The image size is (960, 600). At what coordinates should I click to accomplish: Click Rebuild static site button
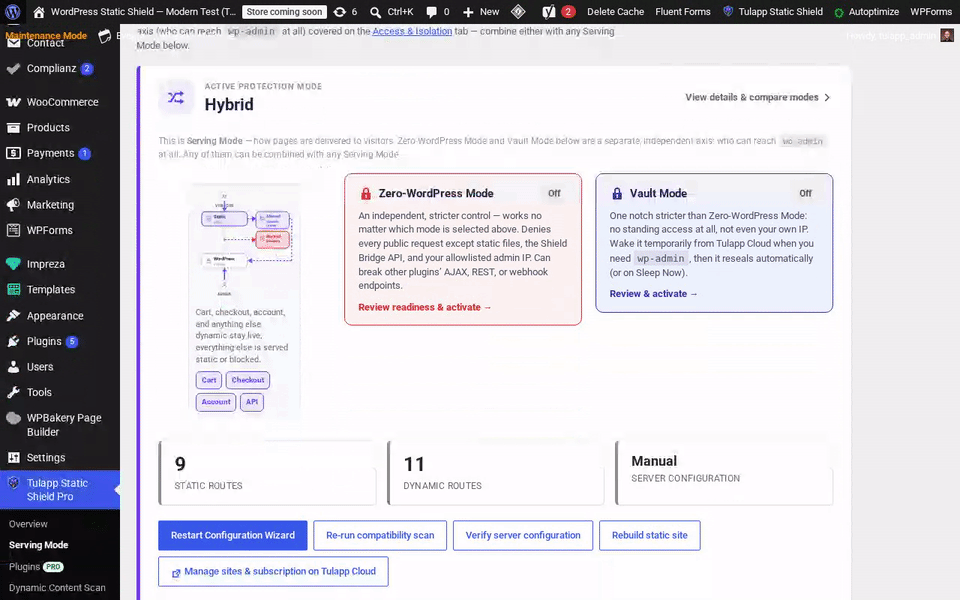pyautogui.click(x=650, y=536)
